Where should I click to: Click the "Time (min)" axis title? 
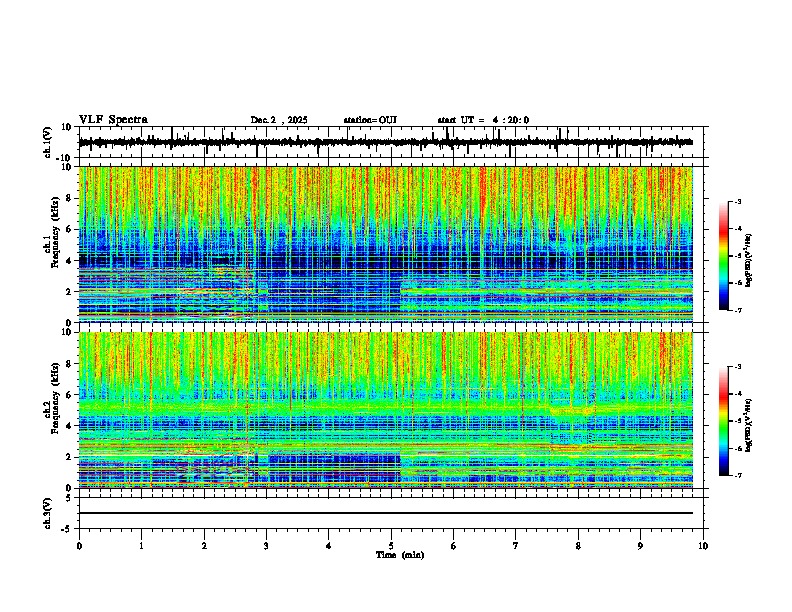click(x=400, y=555)
